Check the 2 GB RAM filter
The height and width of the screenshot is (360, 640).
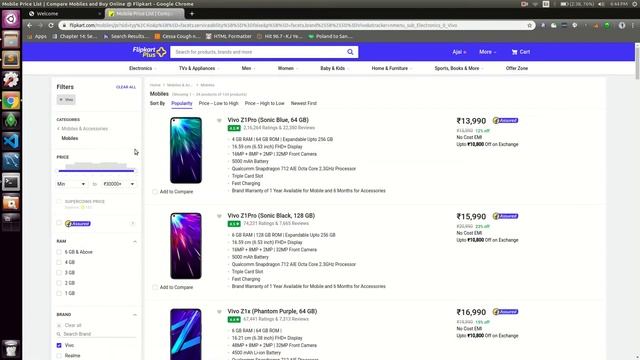[59, 283]
